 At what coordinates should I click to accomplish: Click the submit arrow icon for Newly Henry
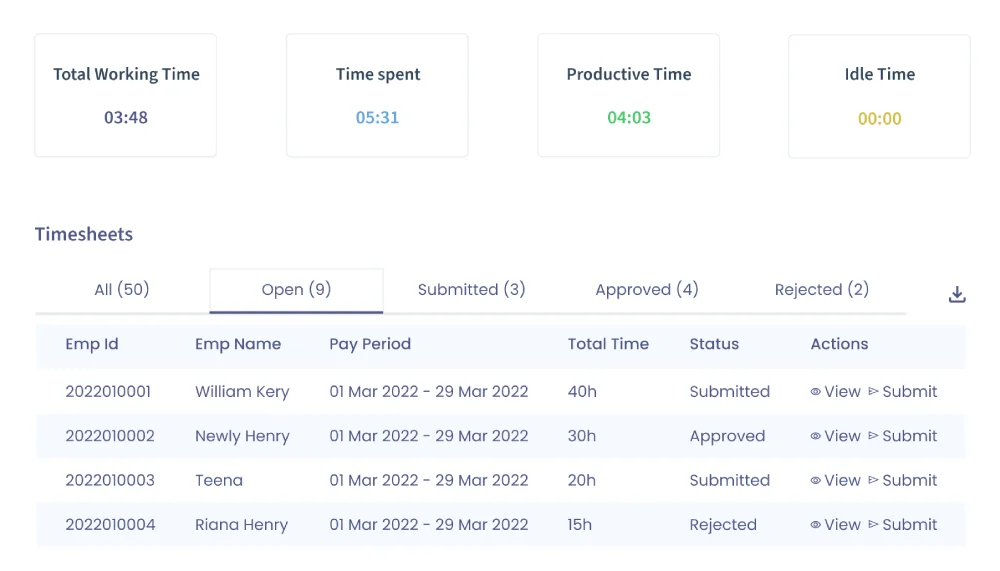pyautogui.click(x=873, y=436)
